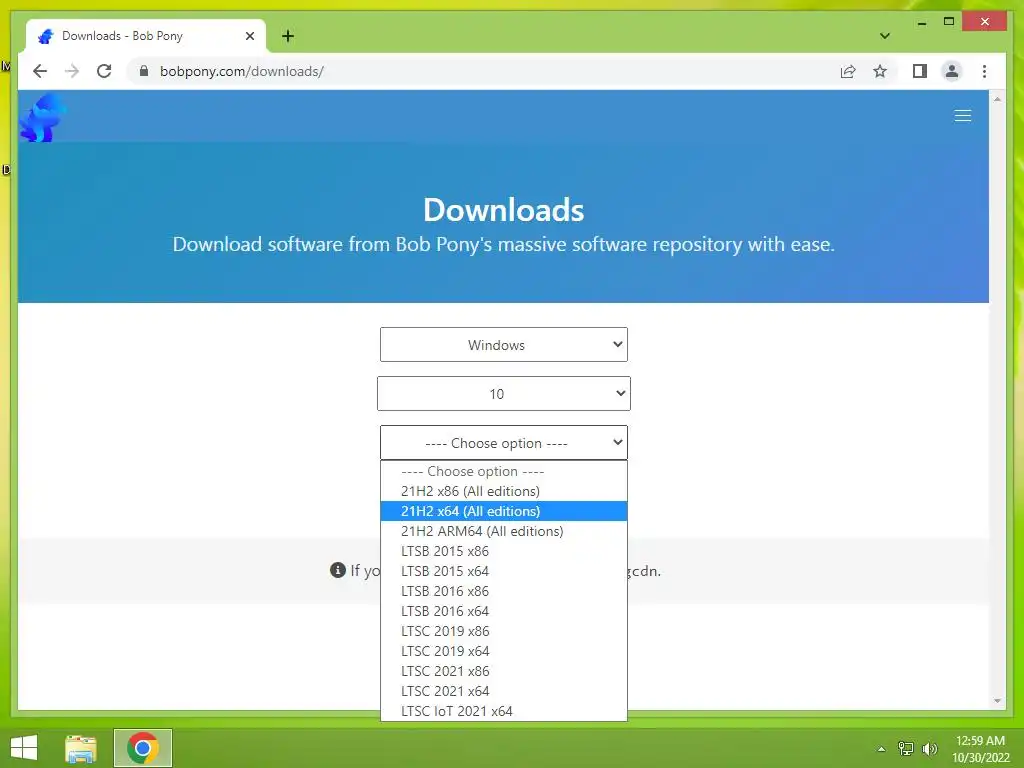Choose LTSC 2021 x86

(504, 671)
